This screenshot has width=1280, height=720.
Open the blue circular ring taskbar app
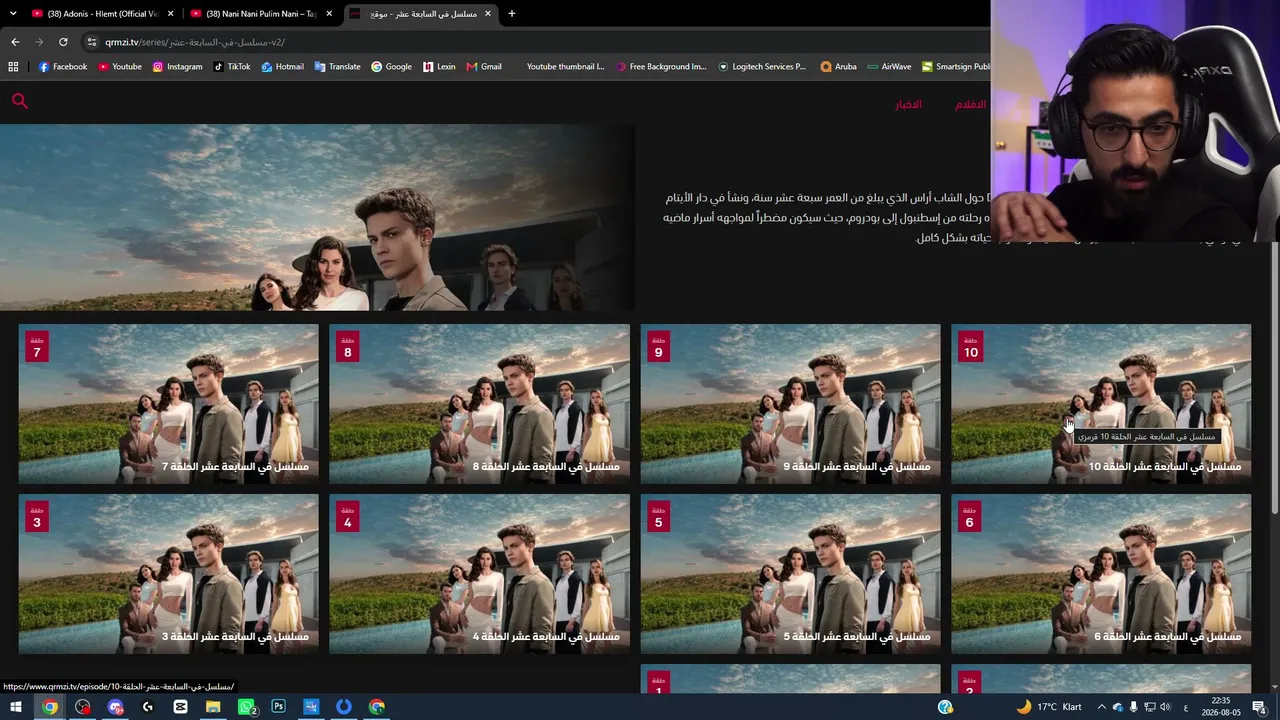click(x=344, y=707)
